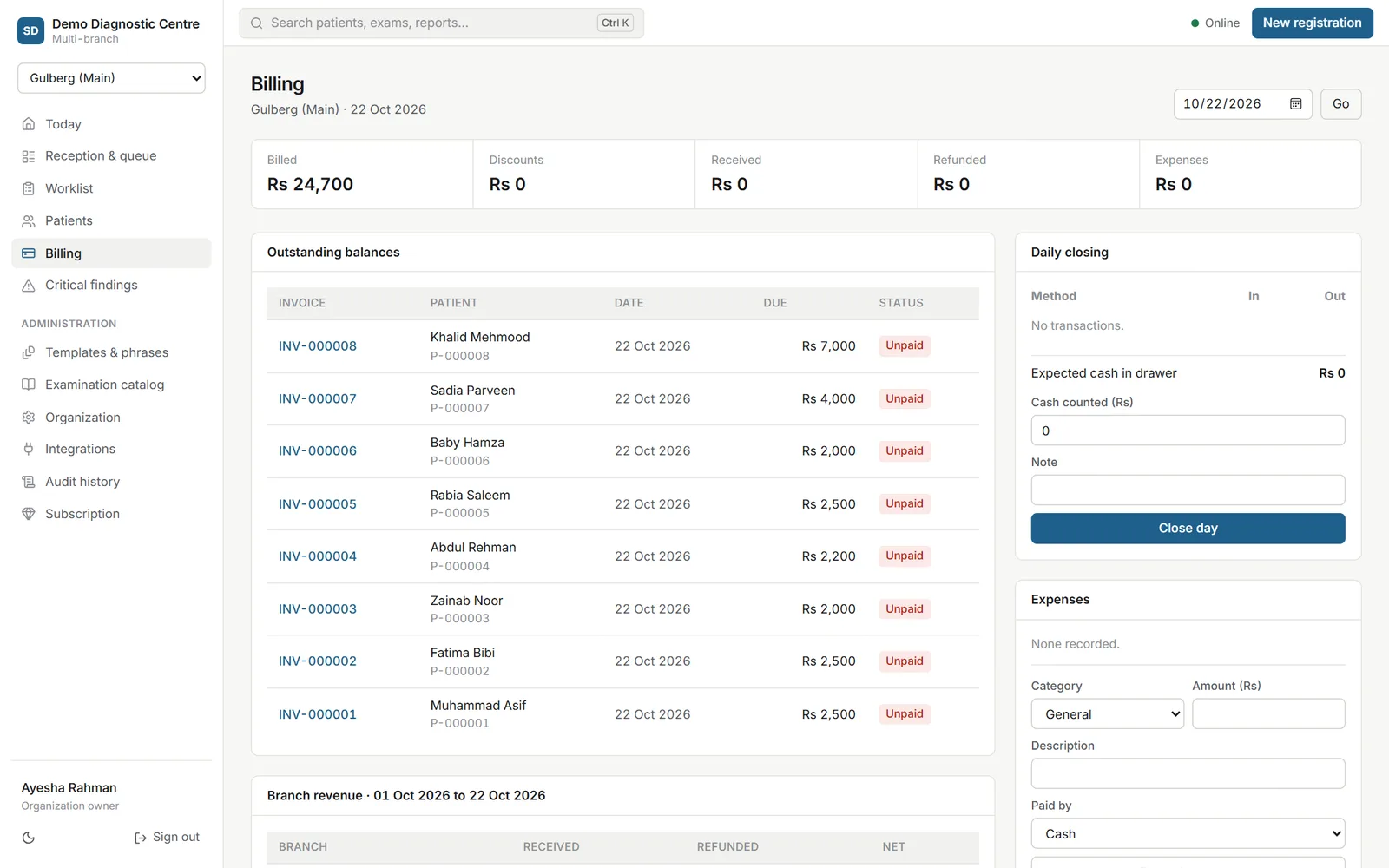Go to the Worklist page
The width and height of the screenshot is (1389, 868).
click(x=111, y=188)
